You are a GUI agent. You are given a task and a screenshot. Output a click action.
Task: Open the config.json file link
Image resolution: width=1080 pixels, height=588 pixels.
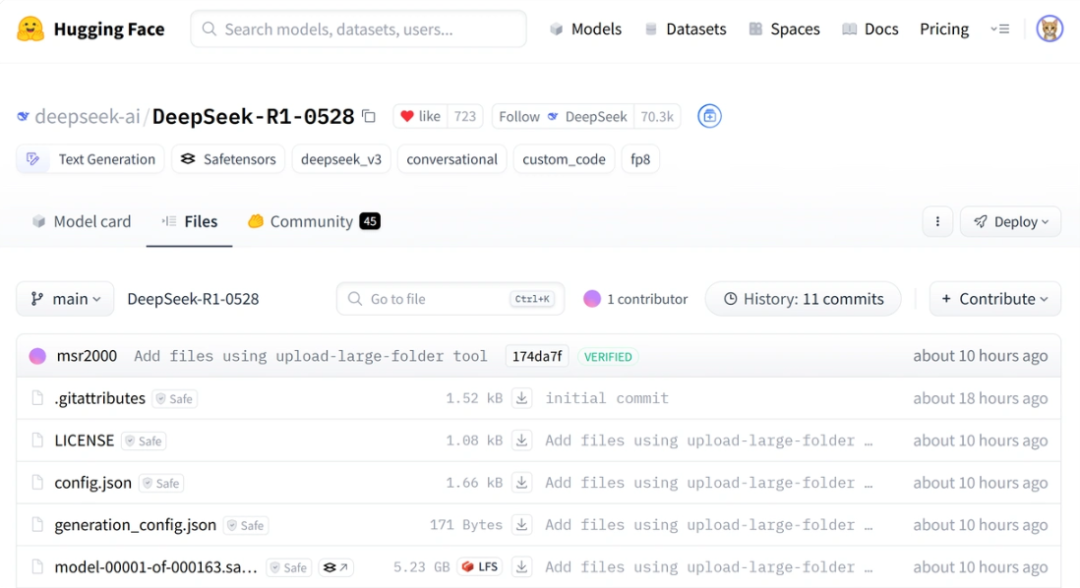93,483
